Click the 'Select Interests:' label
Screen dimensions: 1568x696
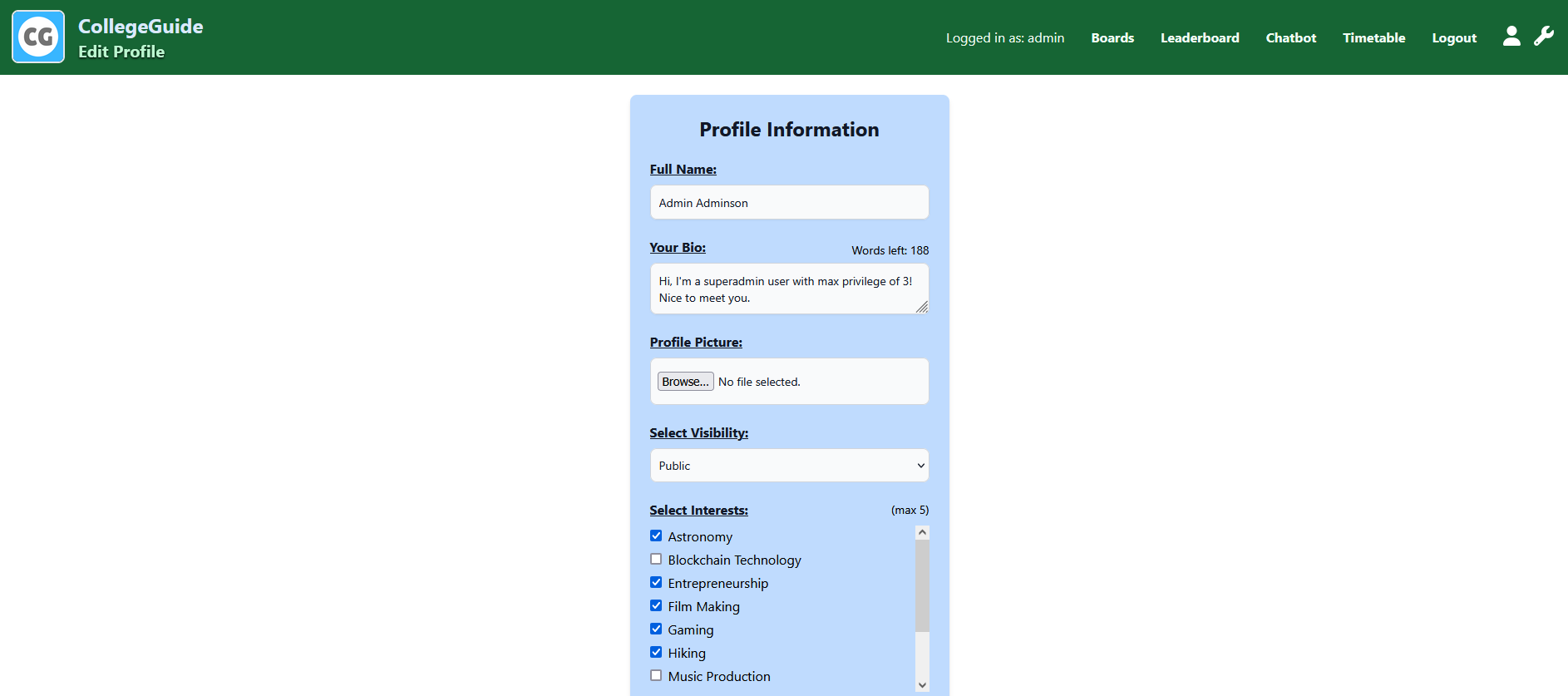coord(698,511)
